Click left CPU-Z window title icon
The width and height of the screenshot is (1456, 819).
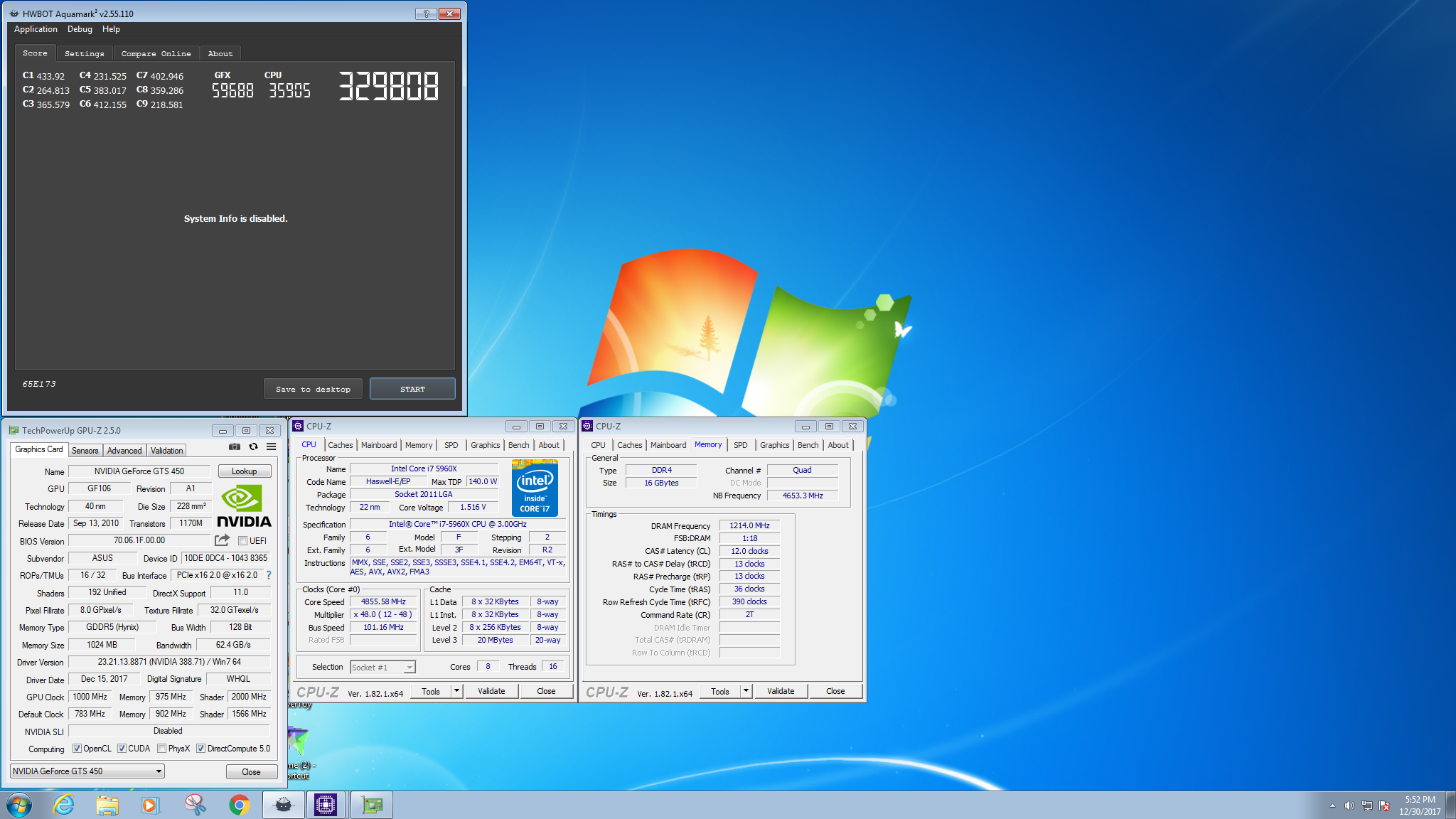coord(299,426)
